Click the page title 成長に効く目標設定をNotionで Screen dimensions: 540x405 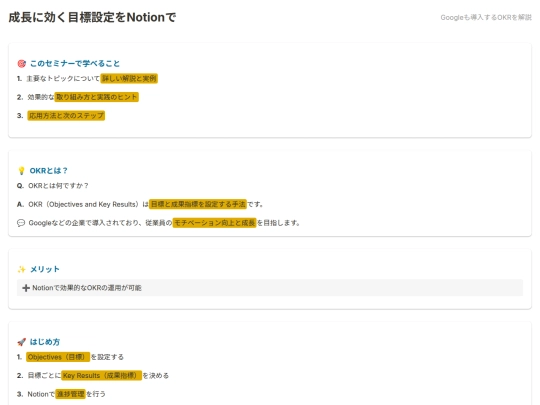92,17
